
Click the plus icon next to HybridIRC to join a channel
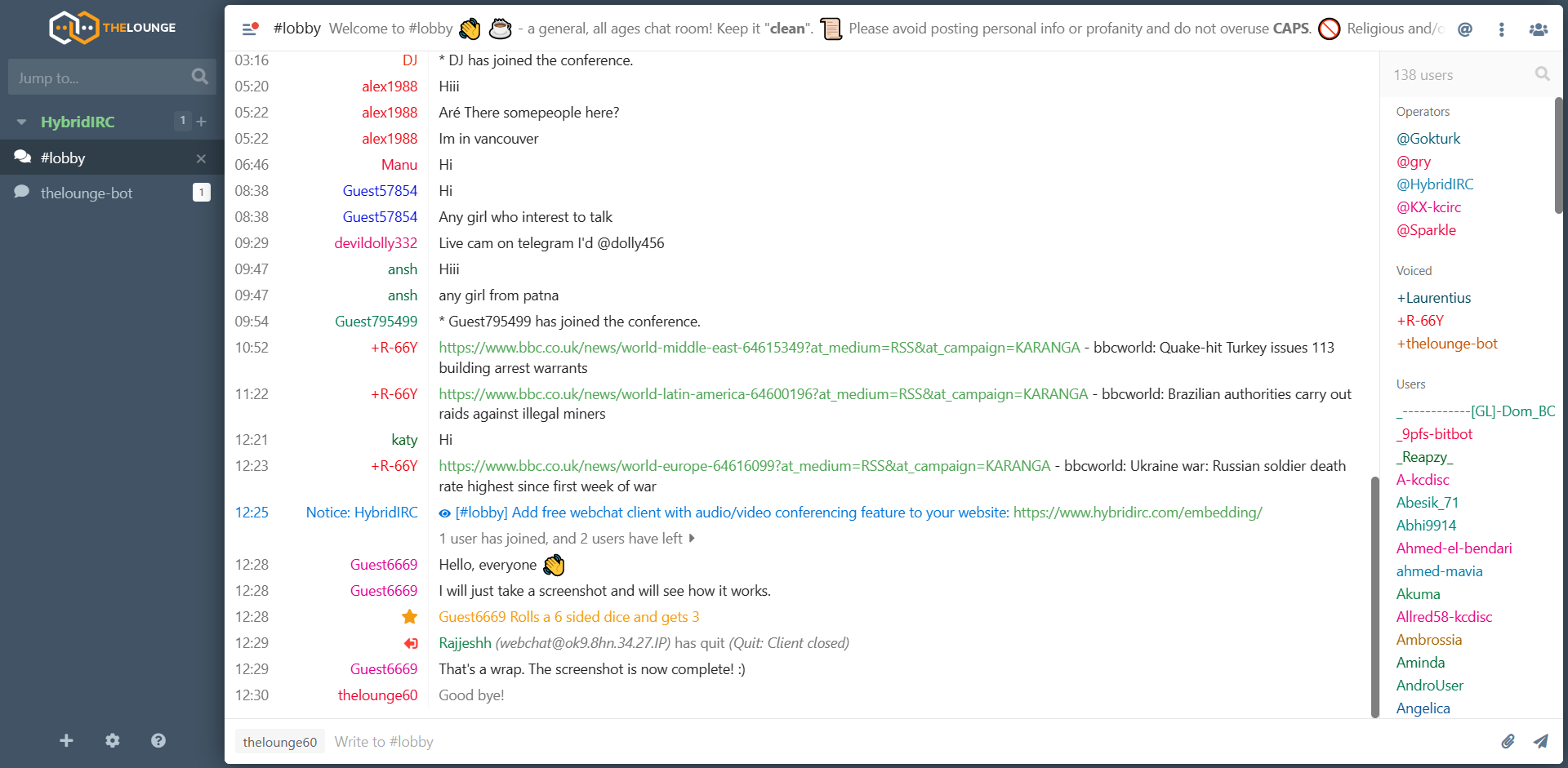[202, 122]
